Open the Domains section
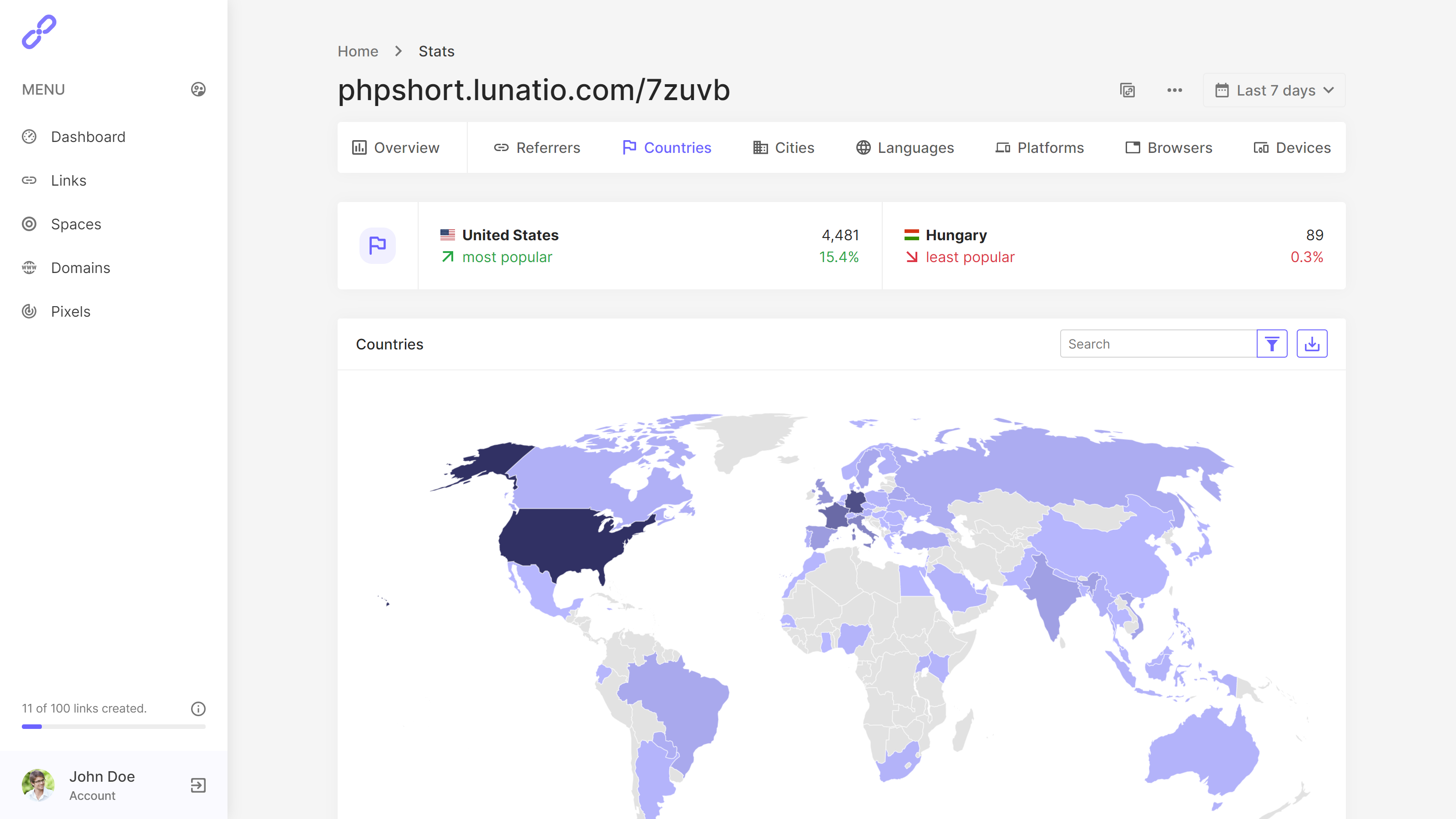Image resolution: width=1456 pixels, height=819 pixels. coord(80,268)
